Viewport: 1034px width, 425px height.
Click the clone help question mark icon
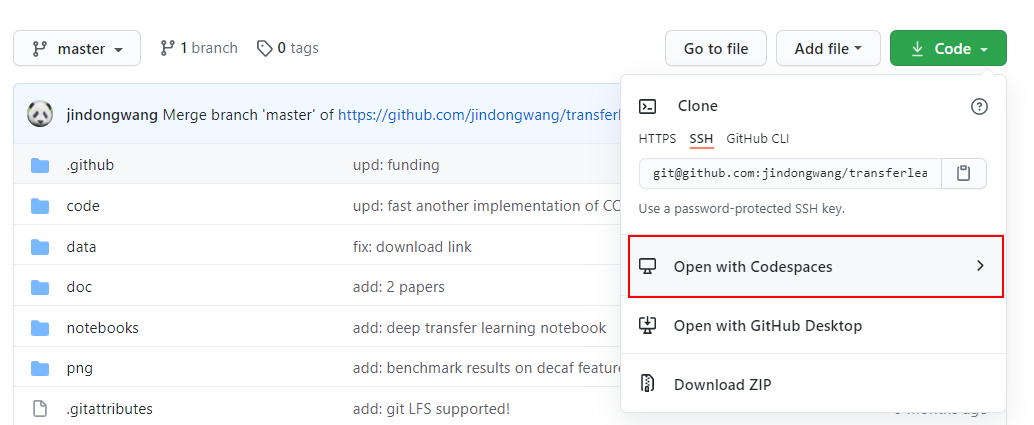tap(979, 106)
